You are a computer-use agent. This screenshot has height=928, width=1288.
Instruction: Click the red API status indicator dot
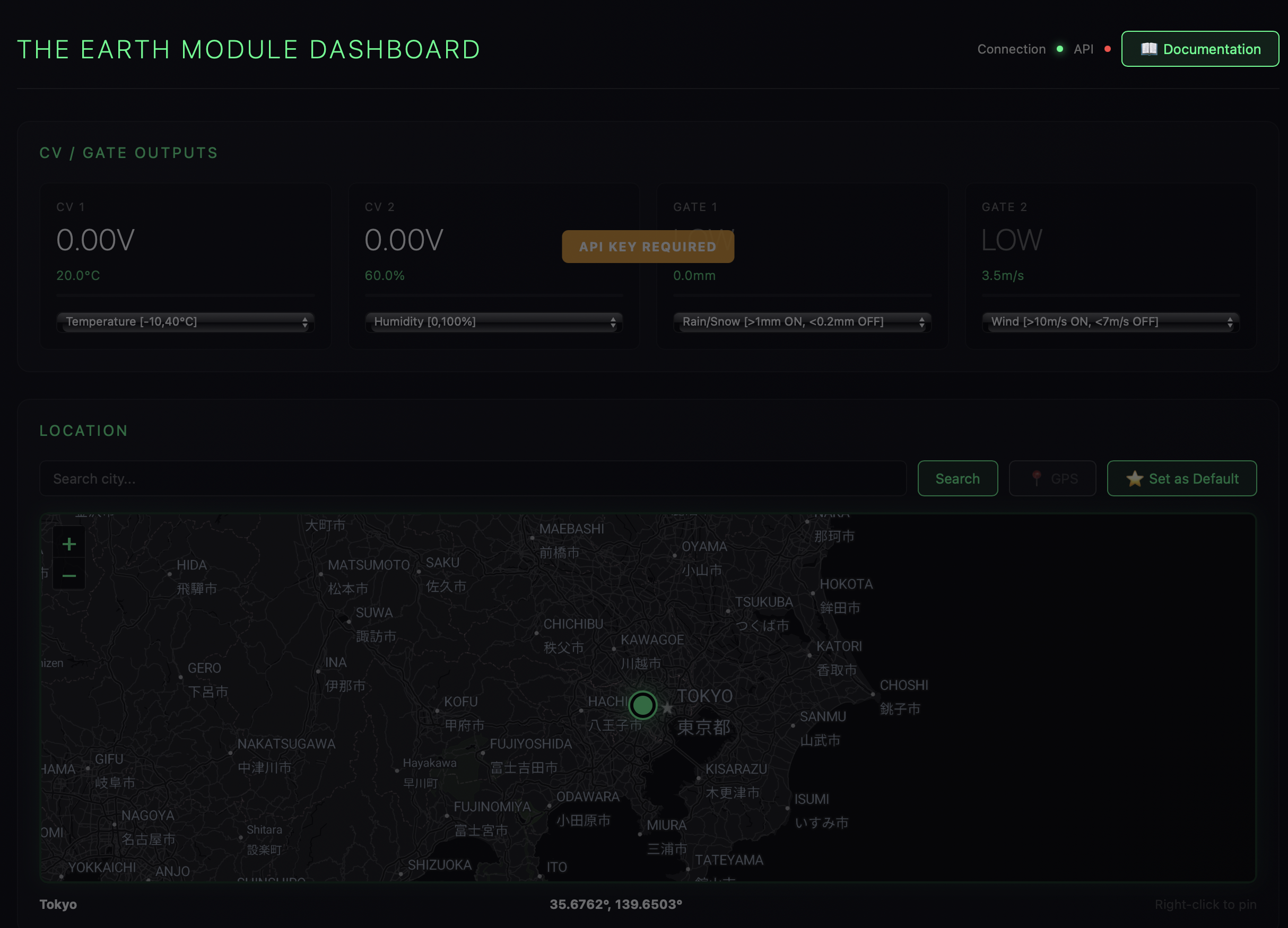coord(1108,49)
